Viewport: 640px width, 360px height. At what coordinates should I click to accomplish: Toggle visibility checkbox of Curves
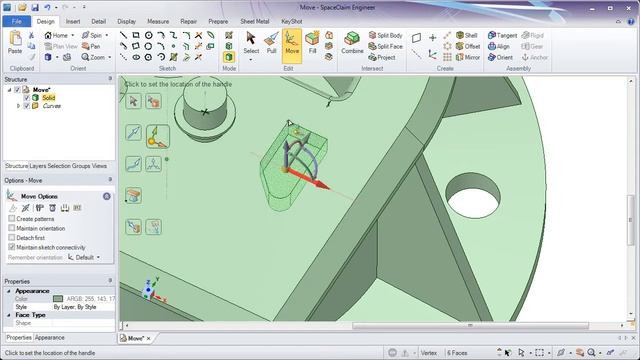click(x=27, y=106)
